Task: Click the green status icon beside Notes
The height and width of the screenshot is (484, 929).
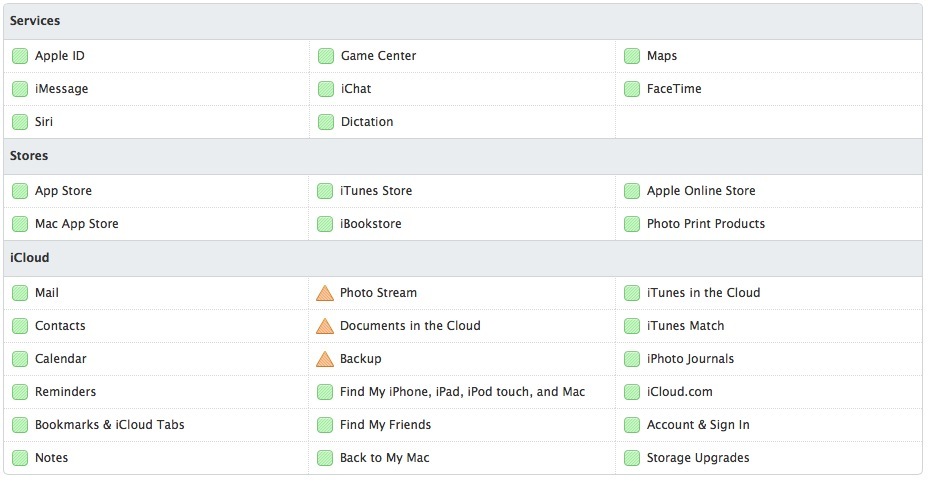Action: tap(20, 459)
